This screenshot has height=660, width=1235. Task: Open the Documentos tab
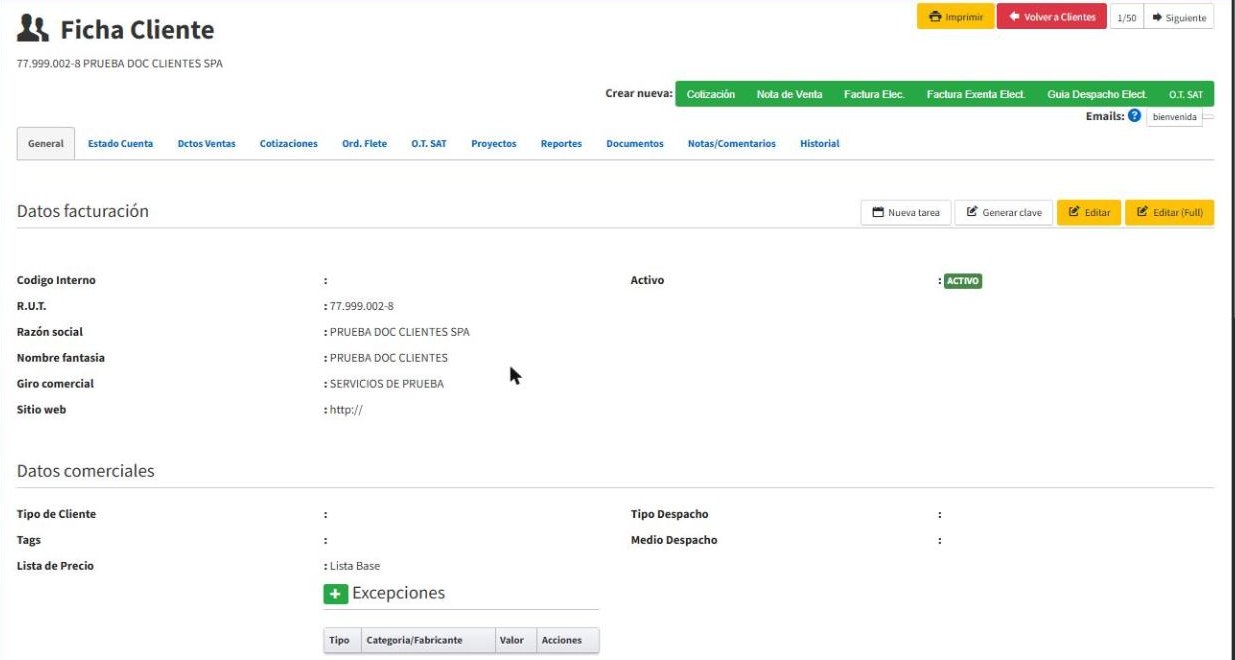click(635, 144)
